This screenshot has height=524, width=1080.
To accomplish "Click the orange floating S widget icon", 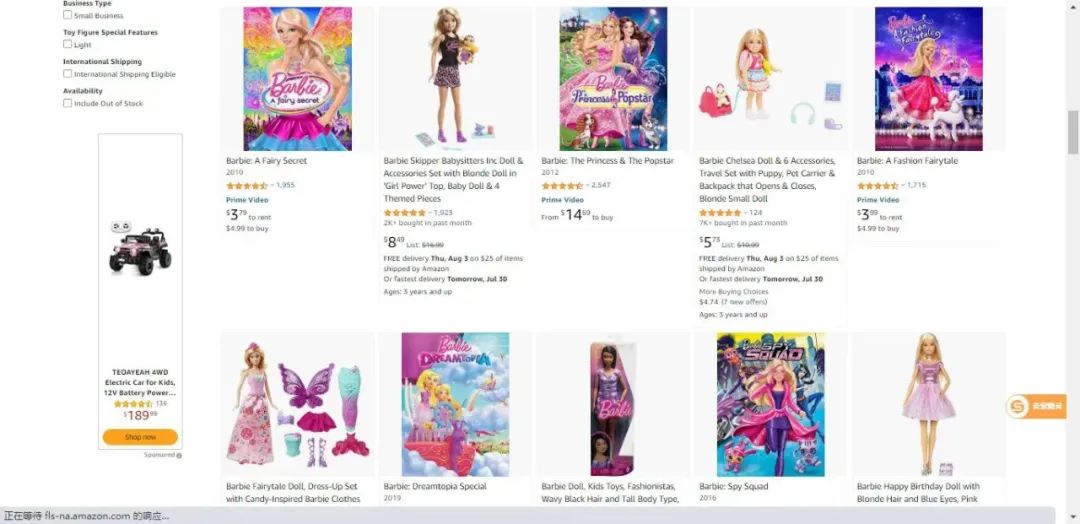I will tap(1017, 406).
